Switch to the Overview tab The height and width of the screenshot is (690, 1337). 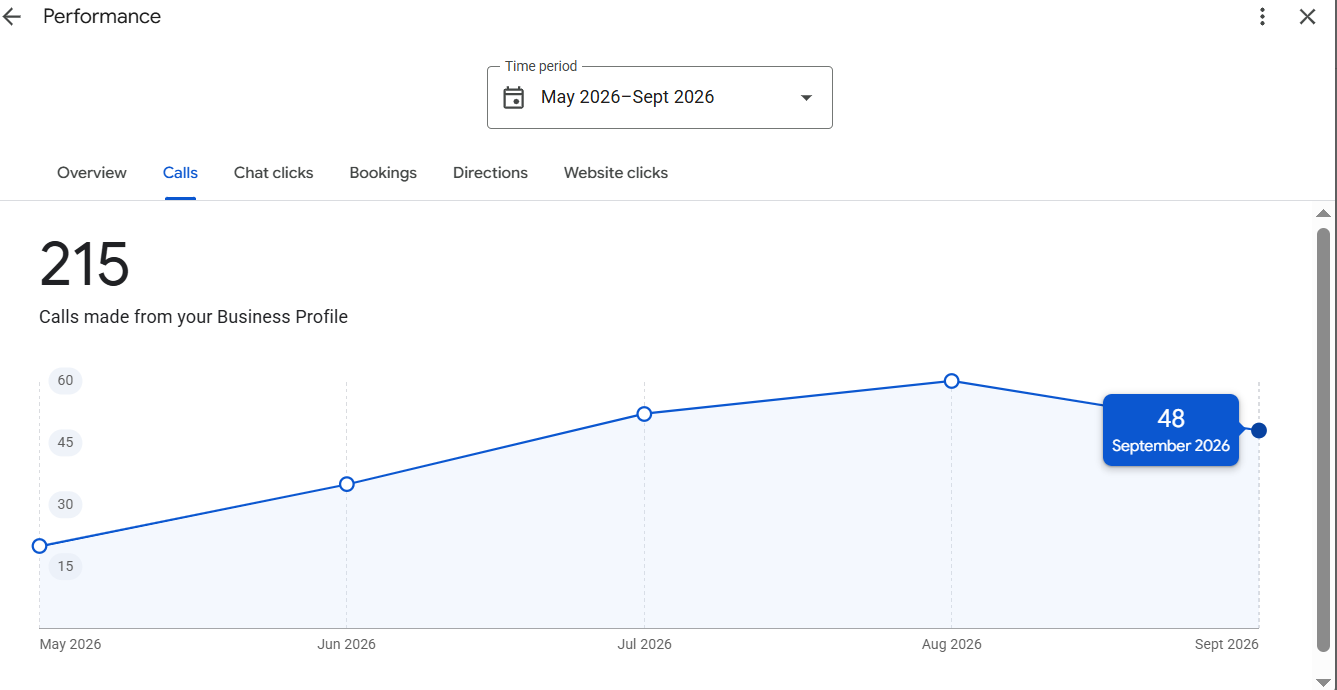tap(92, 173)
